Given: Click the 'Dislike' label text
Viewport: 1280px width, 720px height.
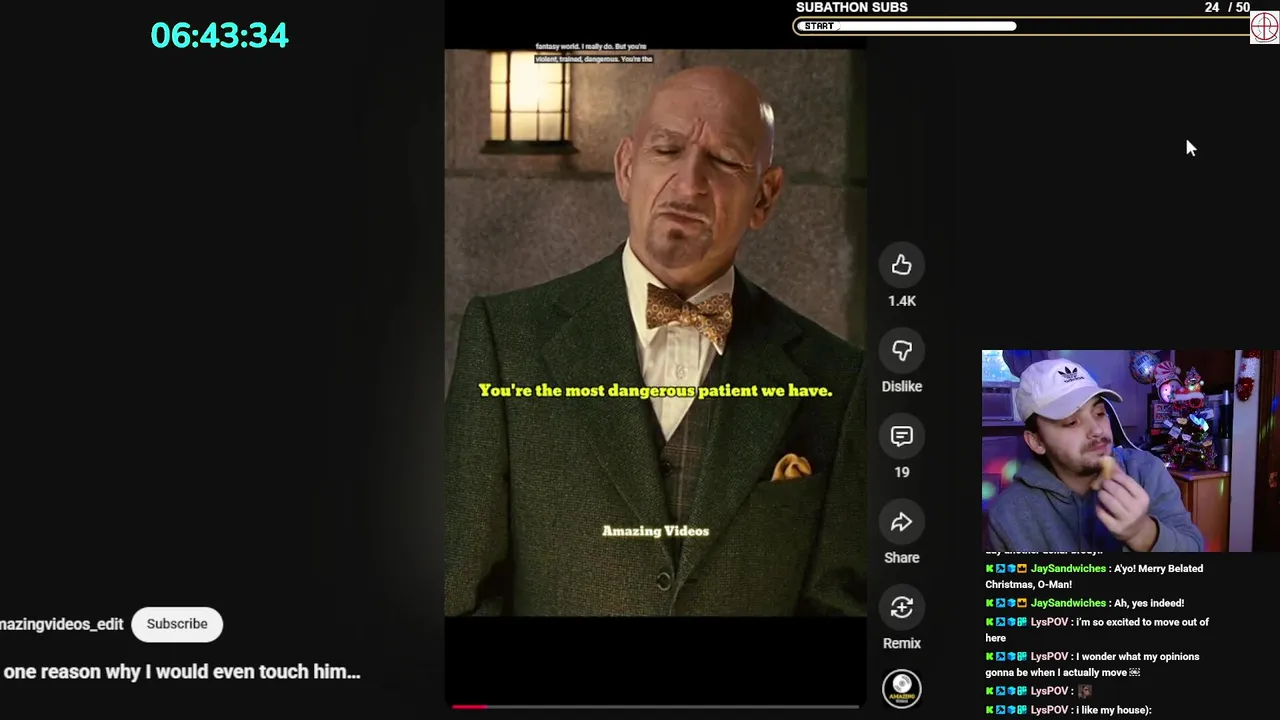Looking at the screenshot, I should (x=902, y=386).
